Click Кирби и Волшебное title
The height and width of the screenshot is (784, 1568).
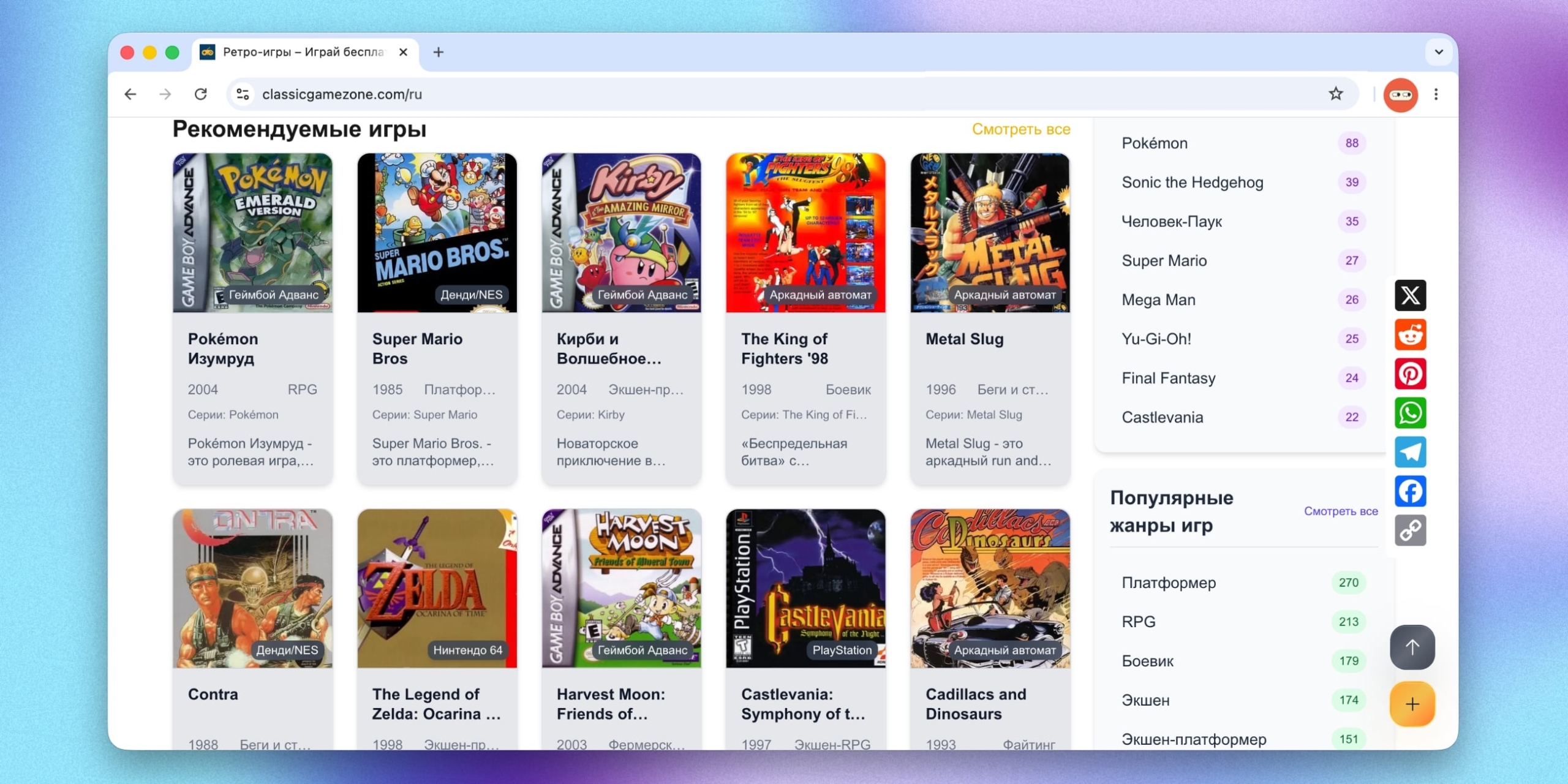coord(609,349)
